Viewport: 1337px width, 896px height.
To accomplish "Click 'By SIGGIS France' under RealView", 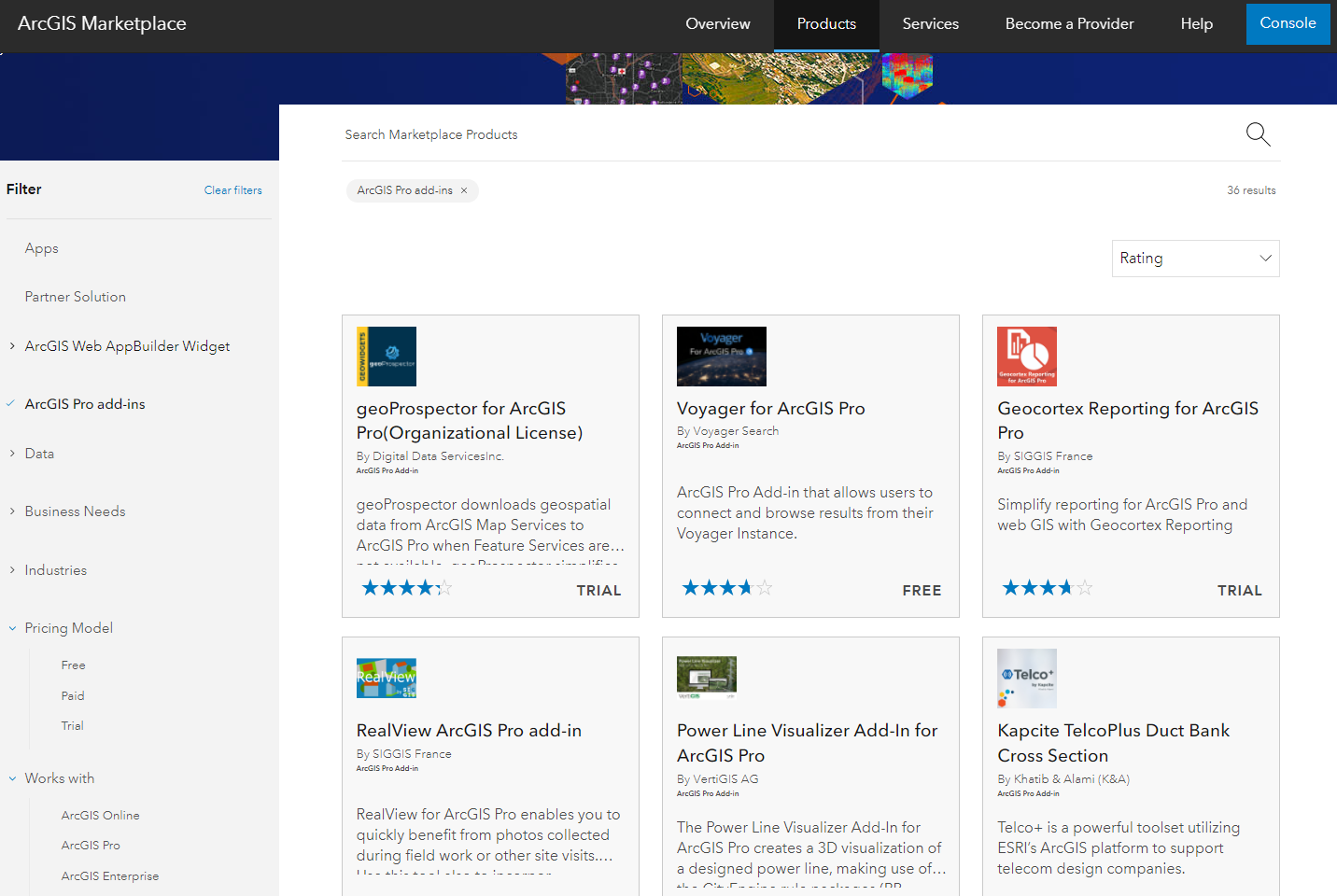I will click(x=404, y=754).
